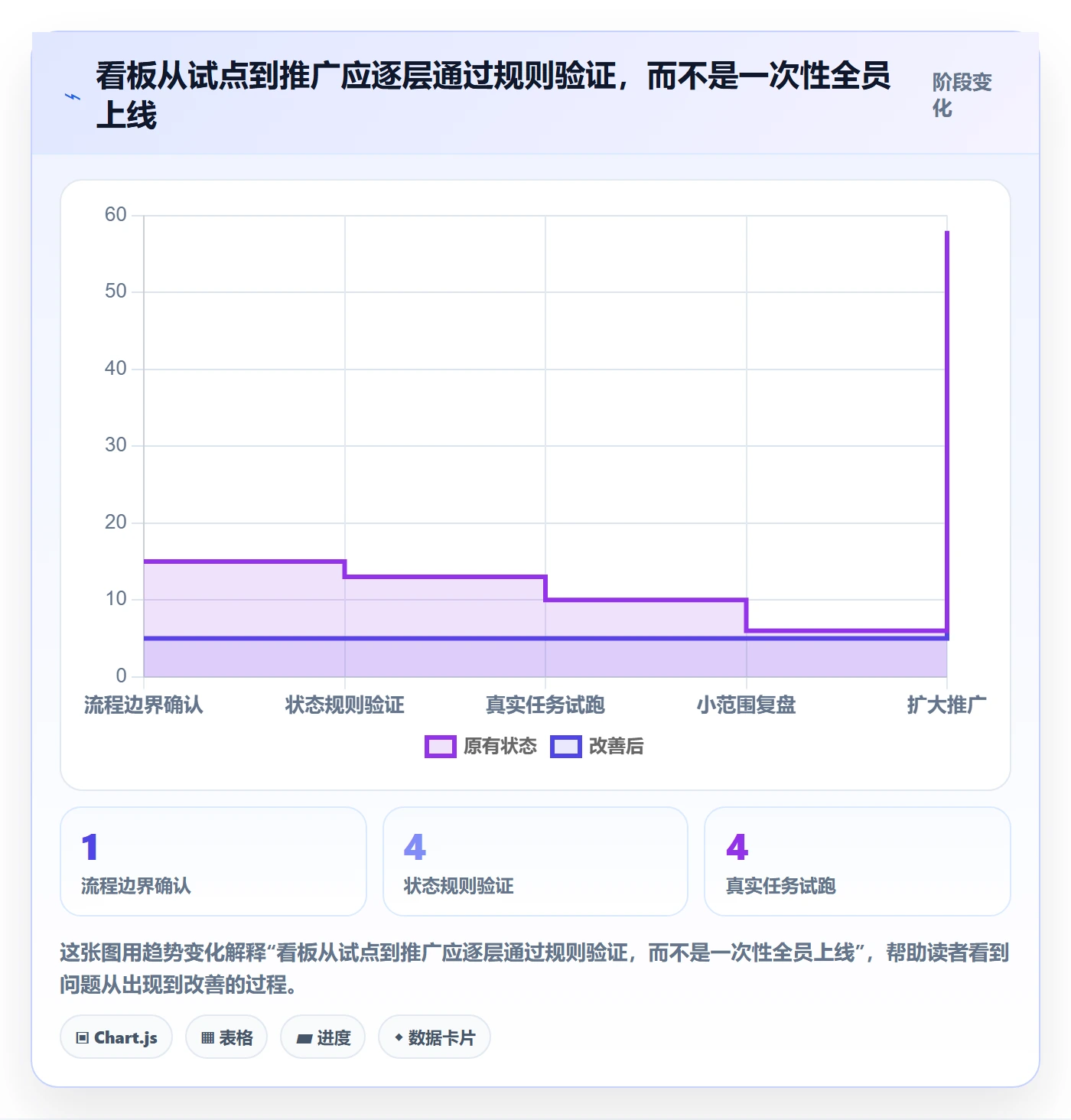Click the 扩大推广 x-axis label

947,705
